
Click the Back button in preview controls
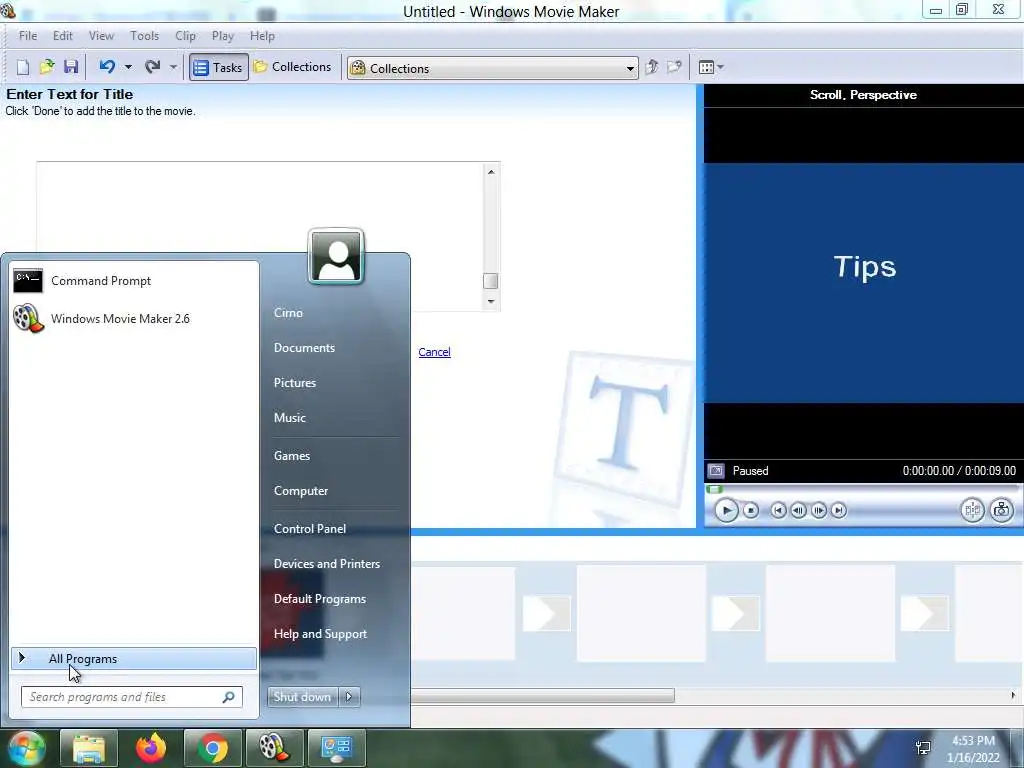tap(778, 510)
